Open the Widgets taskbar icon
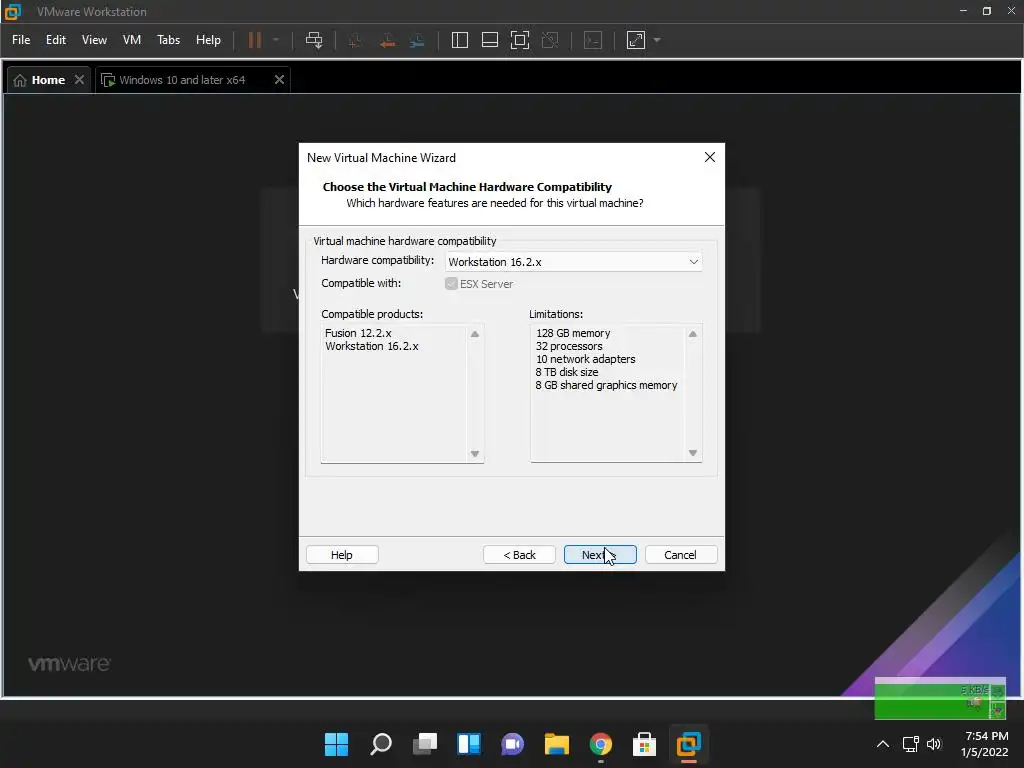The height and width of the screenshot is (768, 1024). [469, 744]
